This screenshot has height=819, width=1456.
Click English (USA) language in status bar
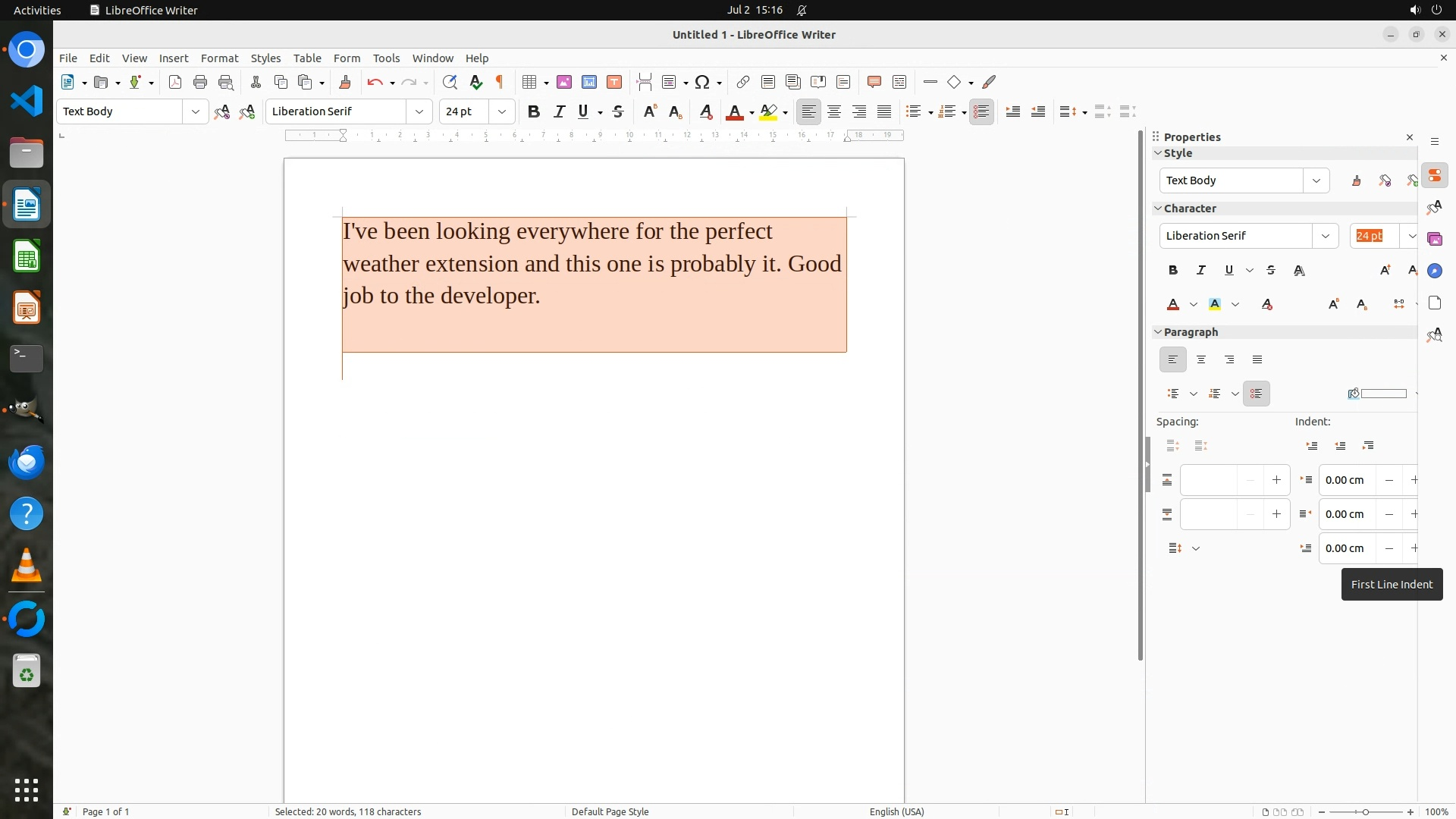point(896,811)
